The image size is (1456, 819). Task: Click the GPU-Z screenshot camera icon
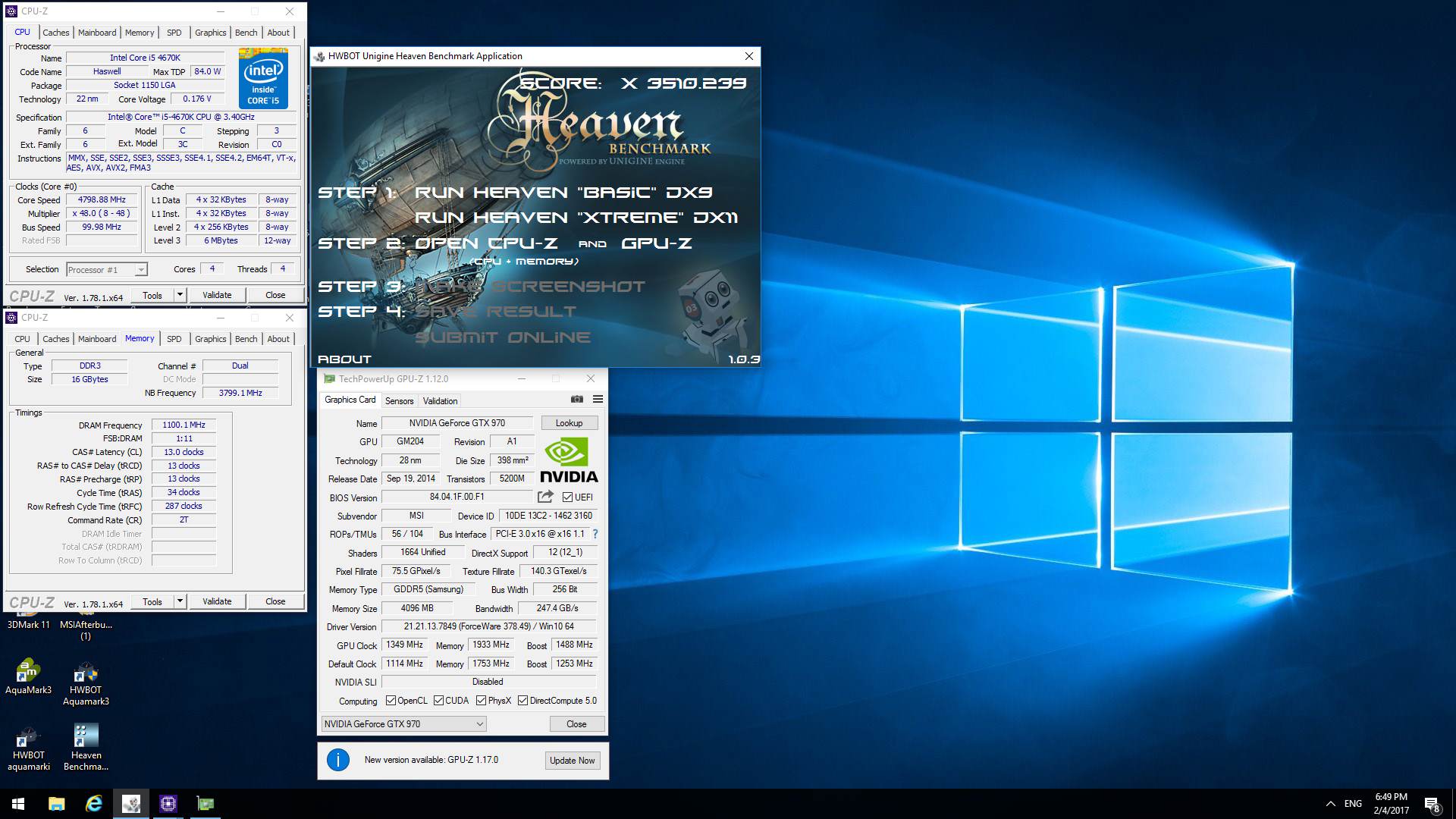(577, 399)
